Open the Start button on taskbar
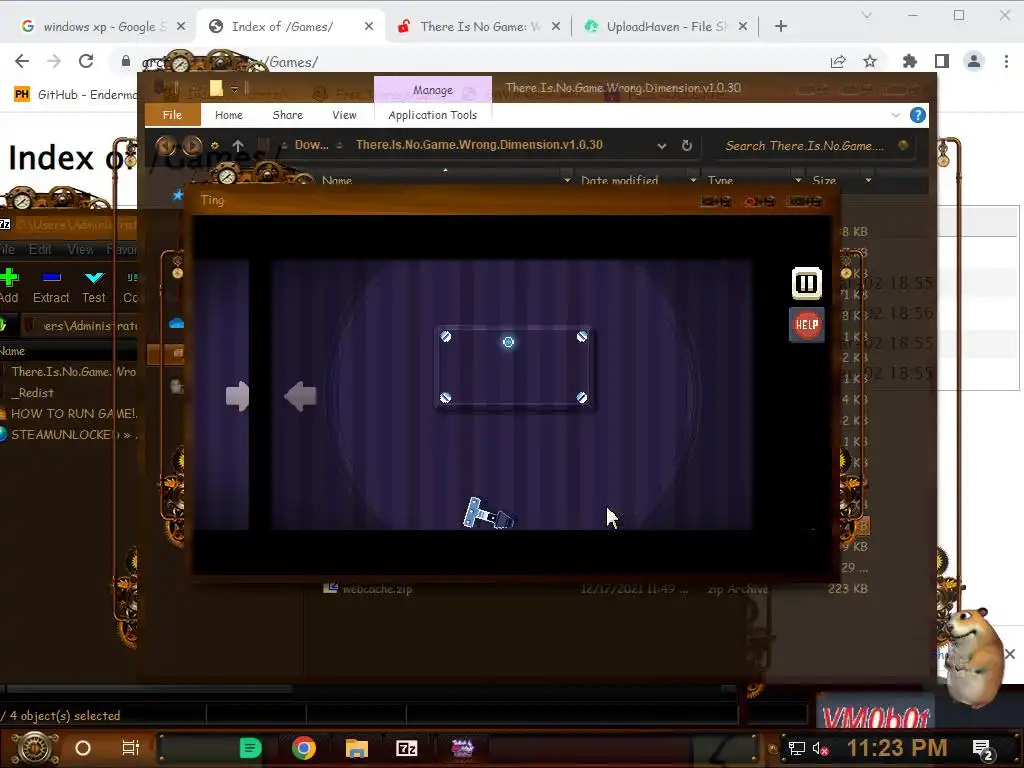 (36, 748)
